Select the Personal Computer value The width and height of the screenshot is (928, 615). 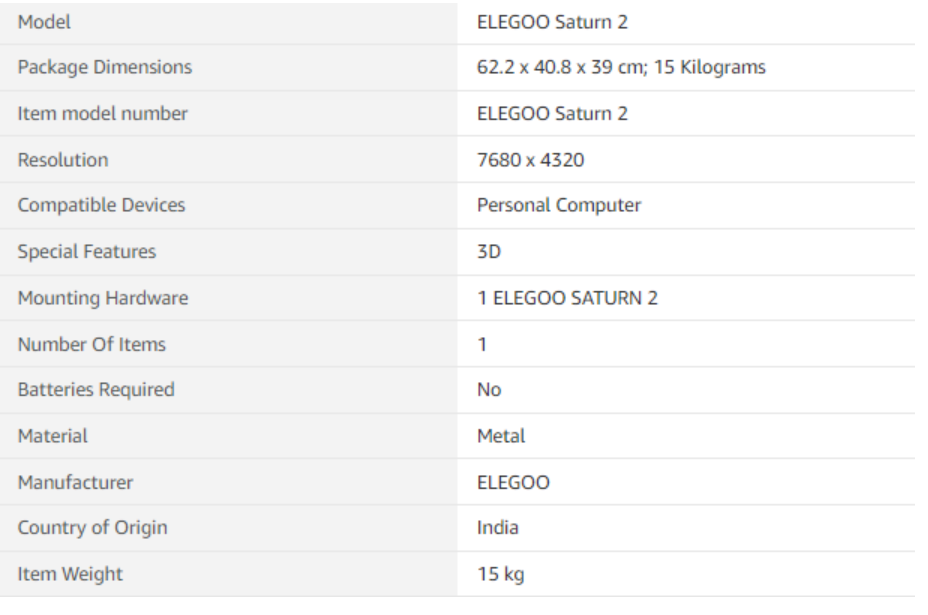tap(559, 205)
